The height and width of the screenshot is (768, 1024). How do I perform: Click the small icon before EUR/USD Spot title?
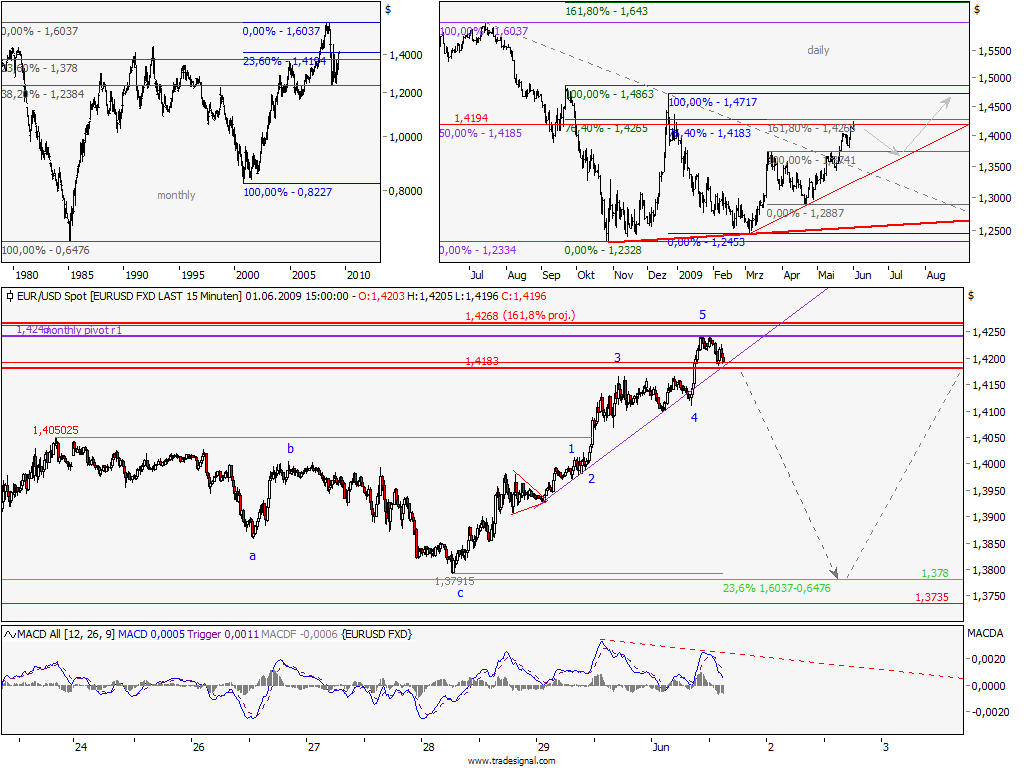[x=10, y=296]
